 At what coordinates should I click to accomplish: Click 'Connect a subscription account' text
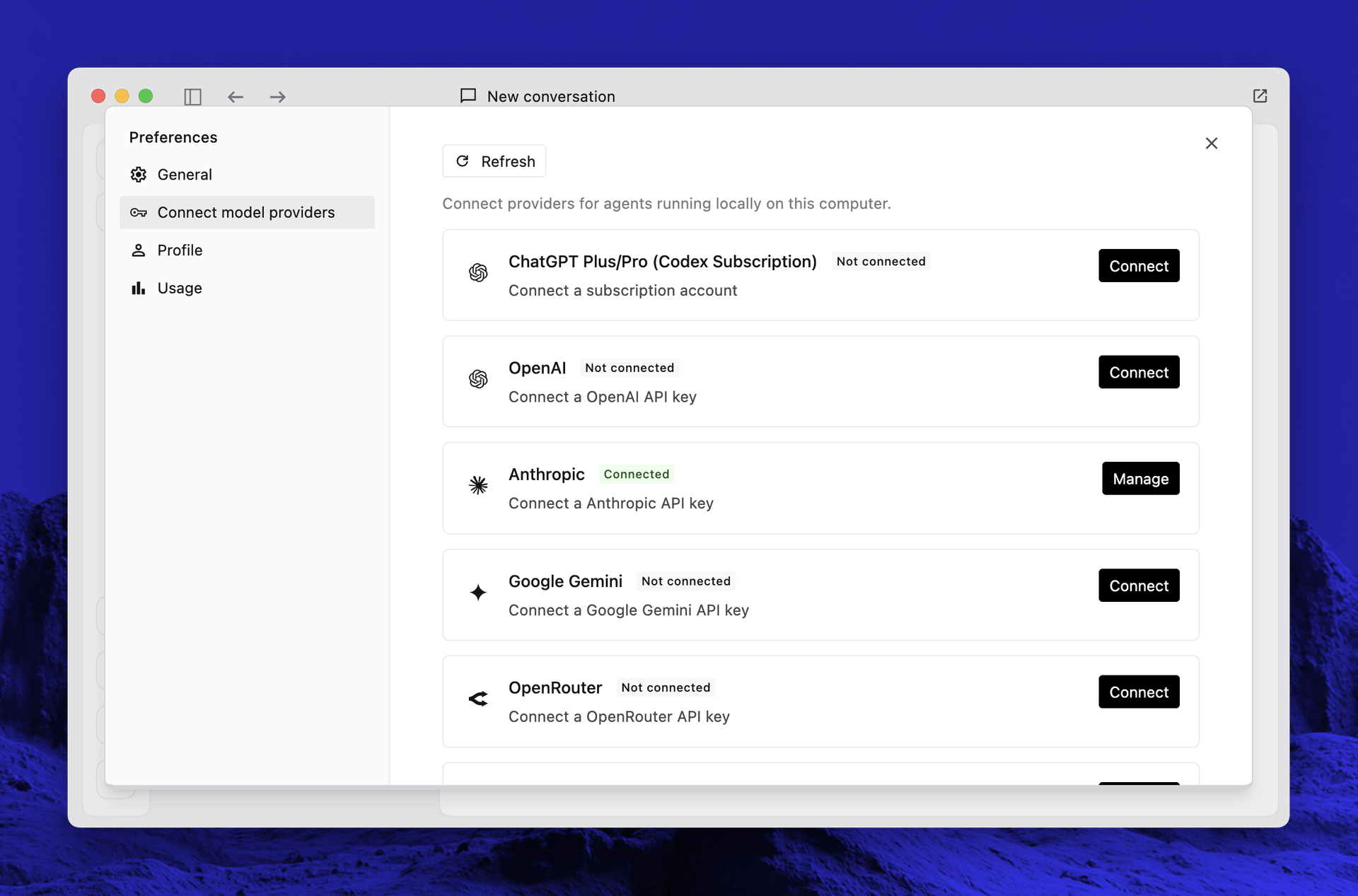[x=622, y=291]
